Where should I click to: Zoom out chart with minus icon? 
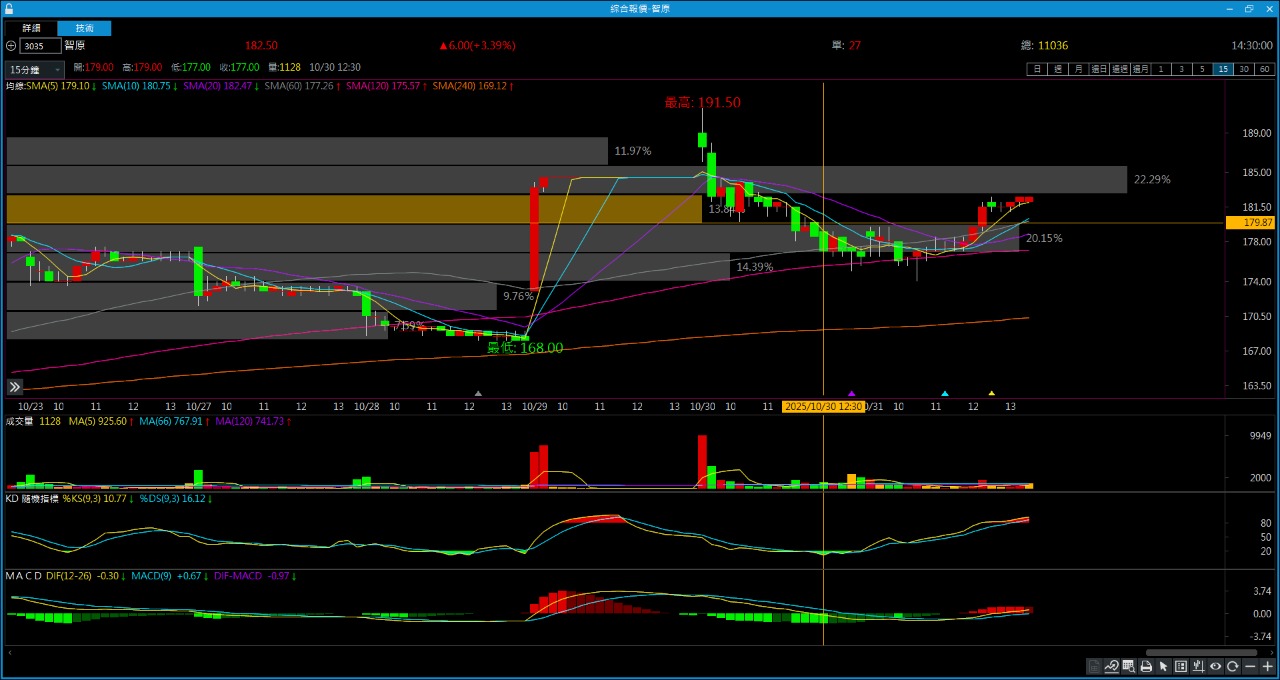1250,667
